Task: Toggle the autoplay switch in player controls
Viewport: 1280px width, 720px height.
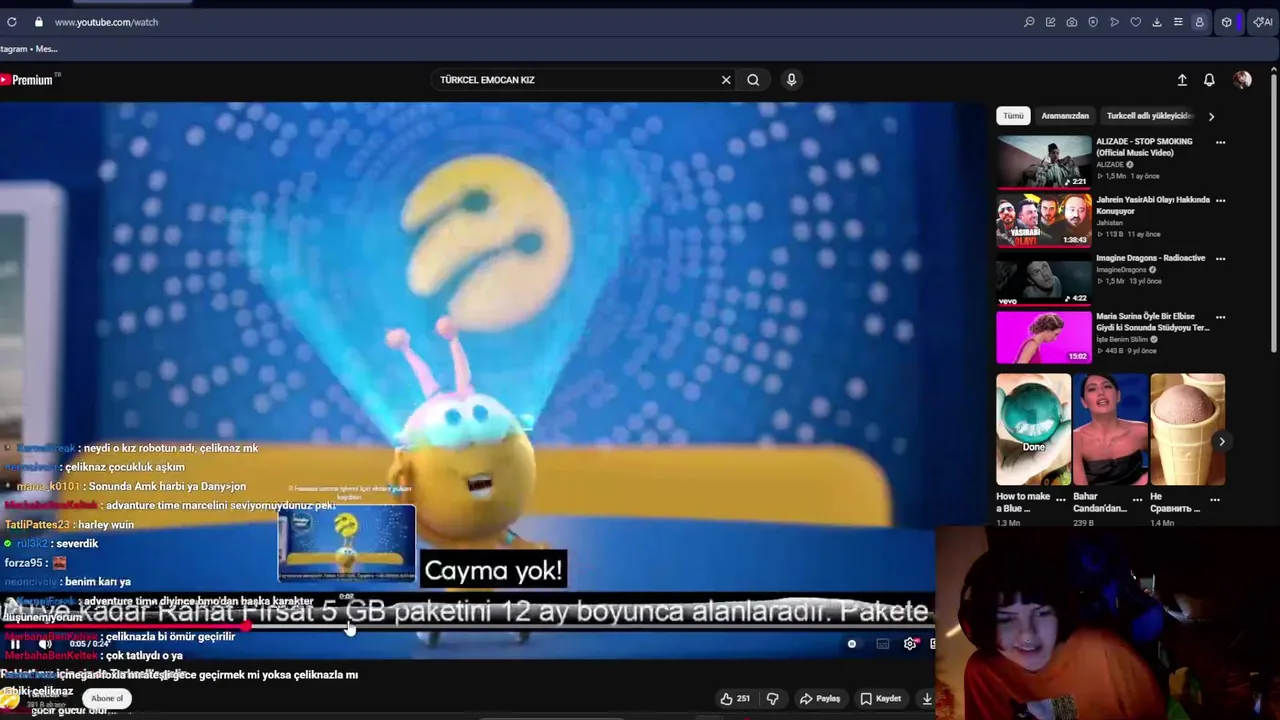Action: (x=851, y=644)
